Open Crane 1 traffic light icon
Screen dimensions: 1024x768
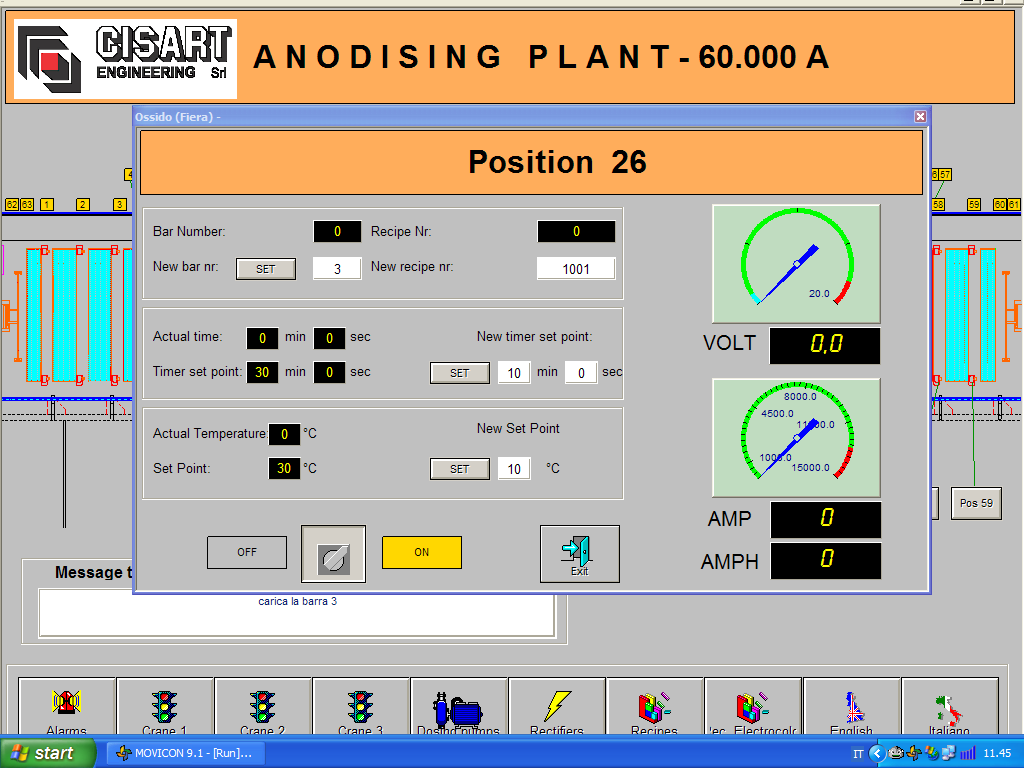tap(165, 707)
